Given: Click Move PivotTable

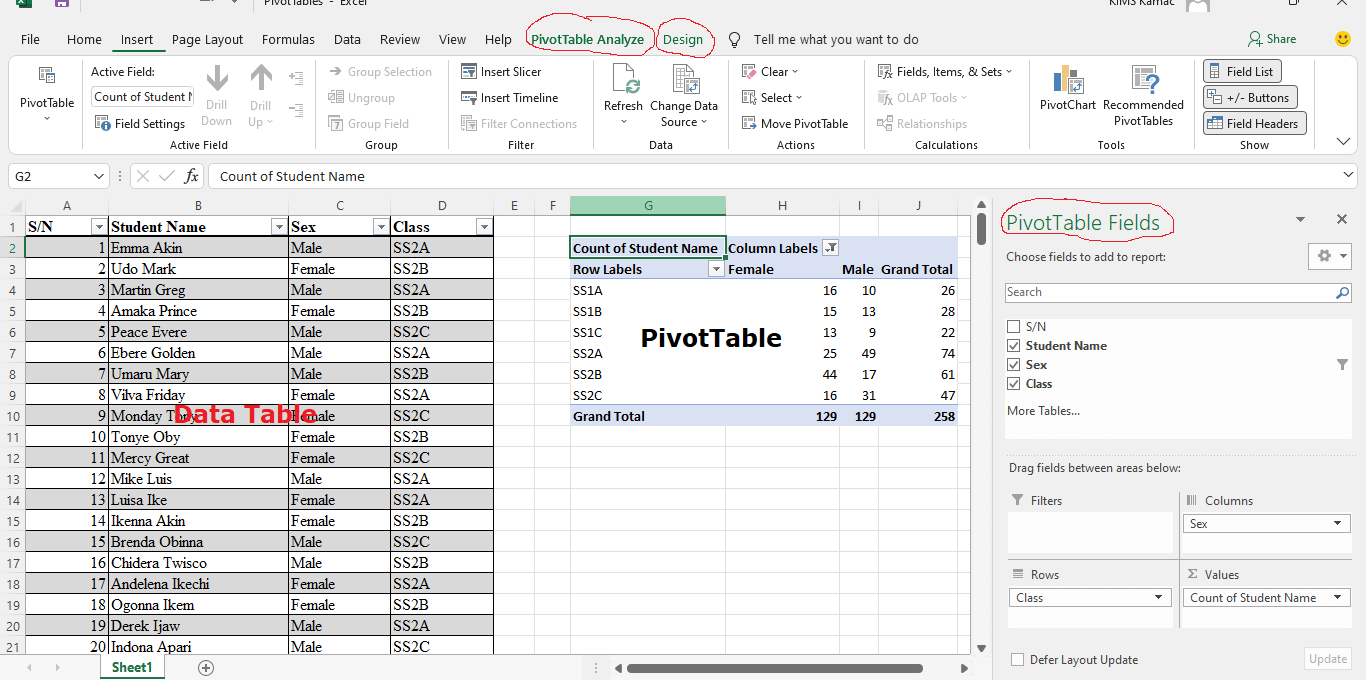Looking at the screenshot, I should click(x=796, y=122).
